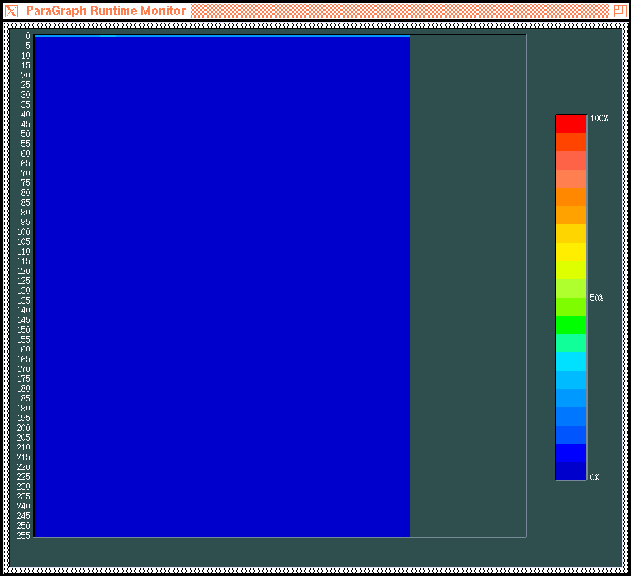Select the red 100% legend swatch
Screen dimensions: 631x576
point(570,123)
